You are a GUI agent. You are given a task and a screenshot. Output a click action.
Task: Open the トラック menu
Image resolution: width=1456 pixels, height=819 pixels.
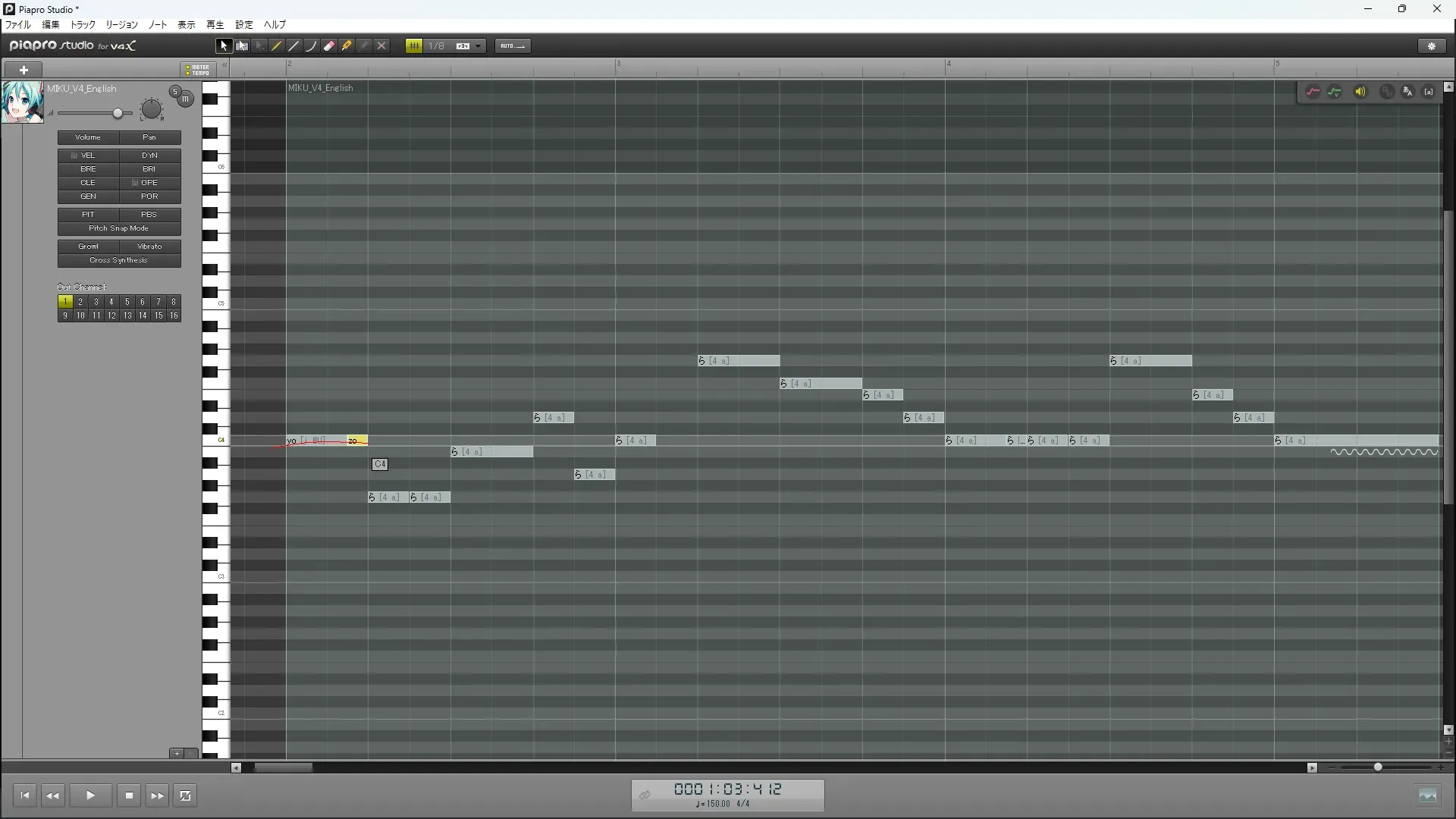point(83,25)
